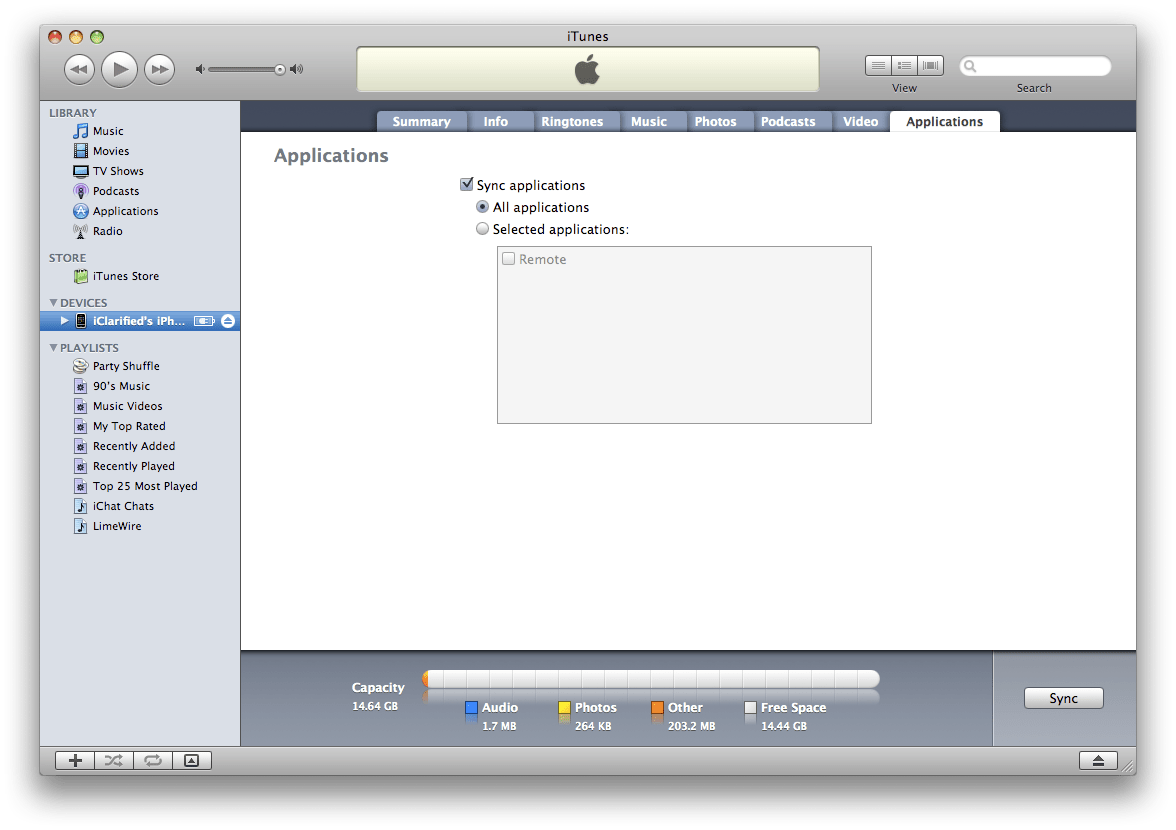Open Radio in the sidebar
Image resolution: width=1176 pixels, height=830 pixels.
point(107,231)
